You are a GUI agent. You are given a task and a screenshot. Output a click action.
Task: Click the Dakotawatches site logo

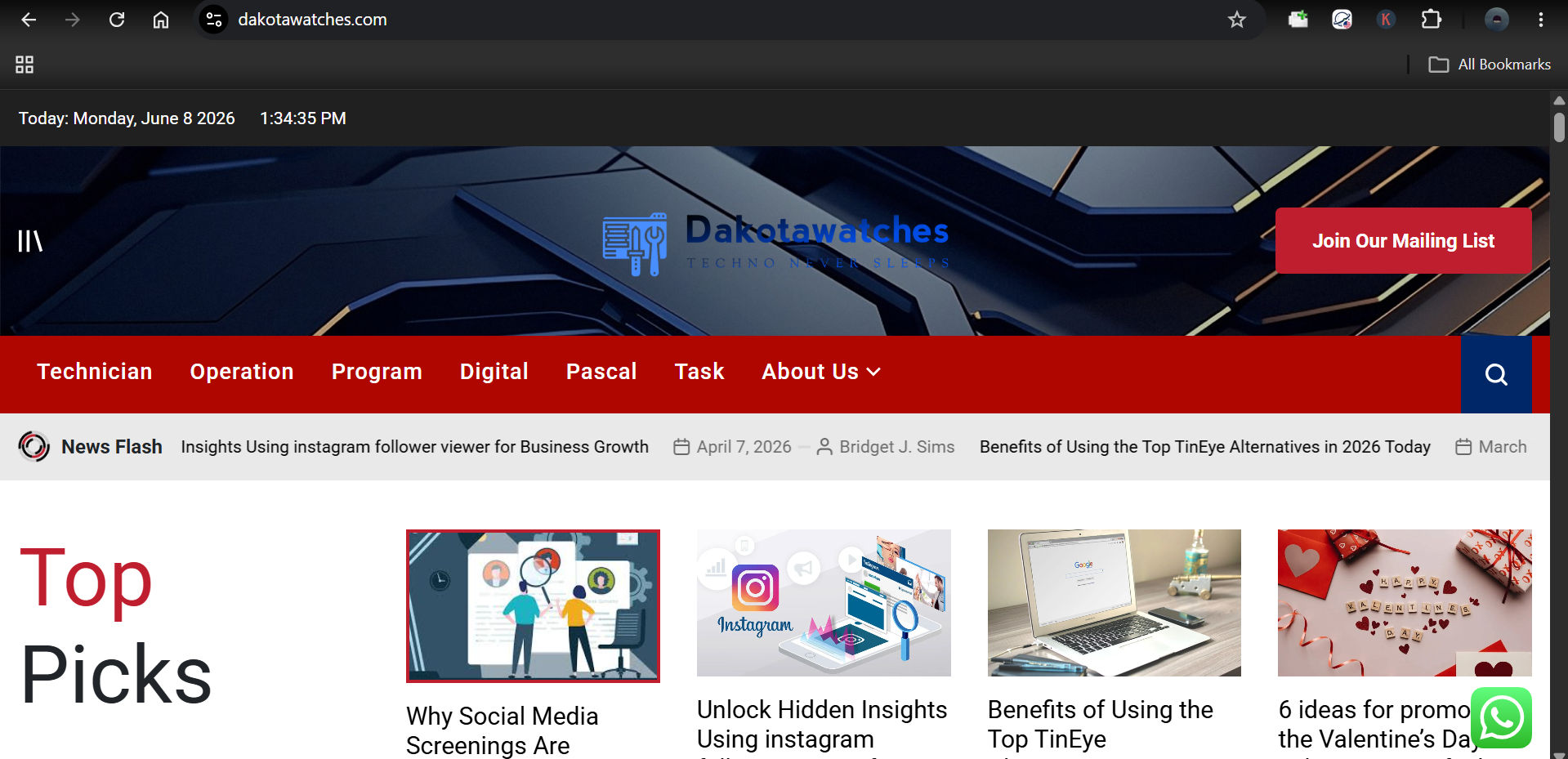coord(776,243)
